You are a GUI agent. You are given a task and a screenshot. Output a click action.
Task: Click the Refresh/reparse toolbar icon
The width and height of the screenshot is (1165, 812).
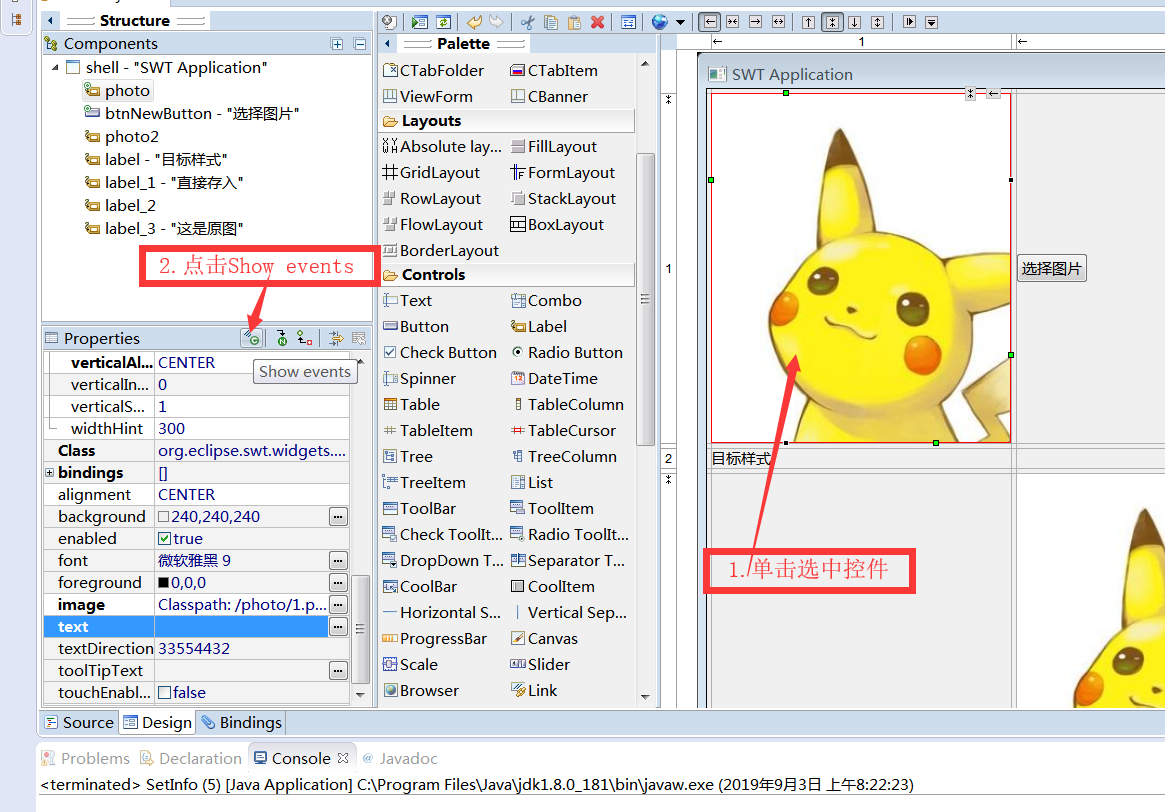click(443, 22)
